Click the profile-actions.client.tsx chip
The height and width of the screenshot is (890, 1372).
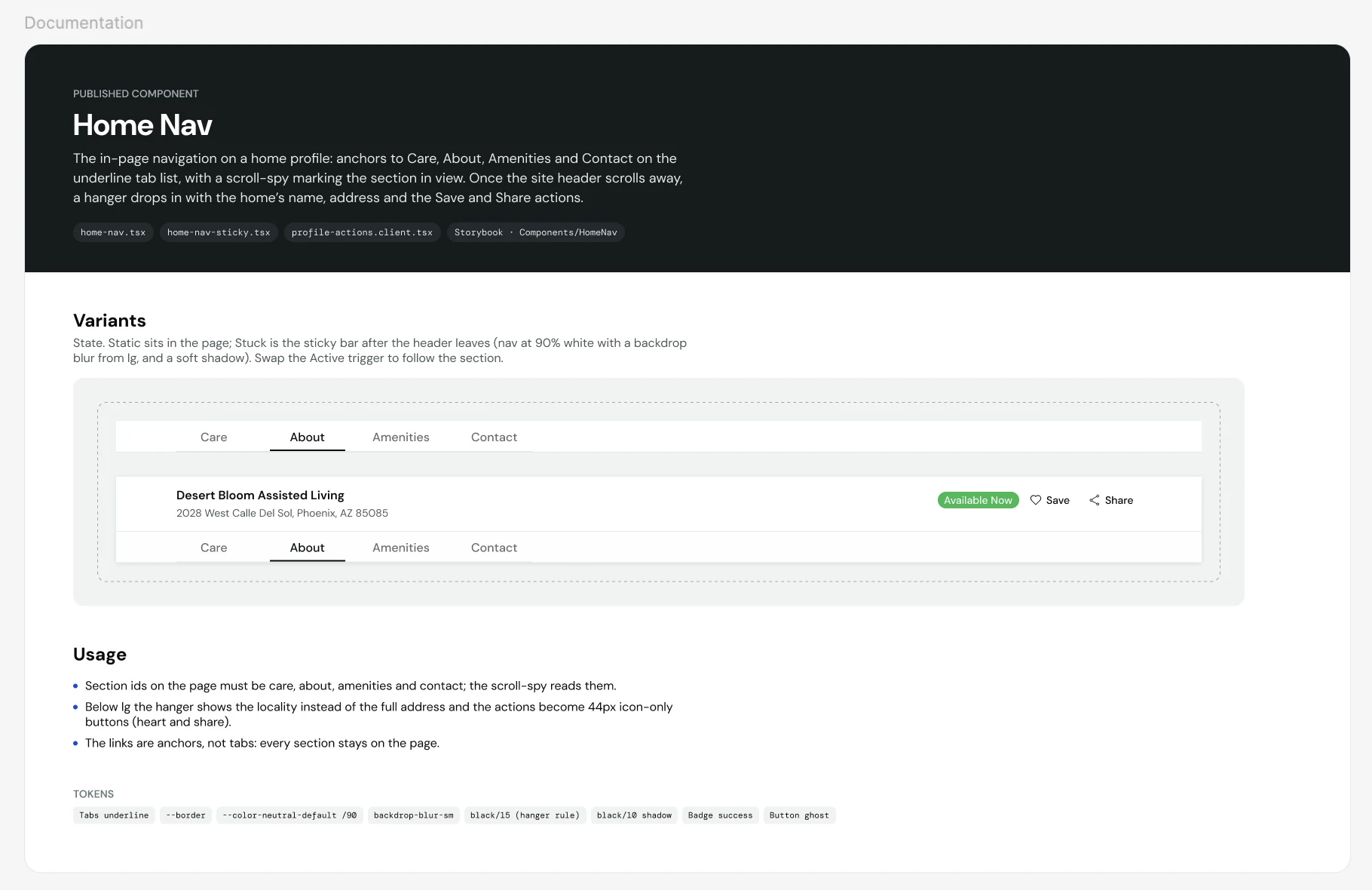(x=362, y=232)
